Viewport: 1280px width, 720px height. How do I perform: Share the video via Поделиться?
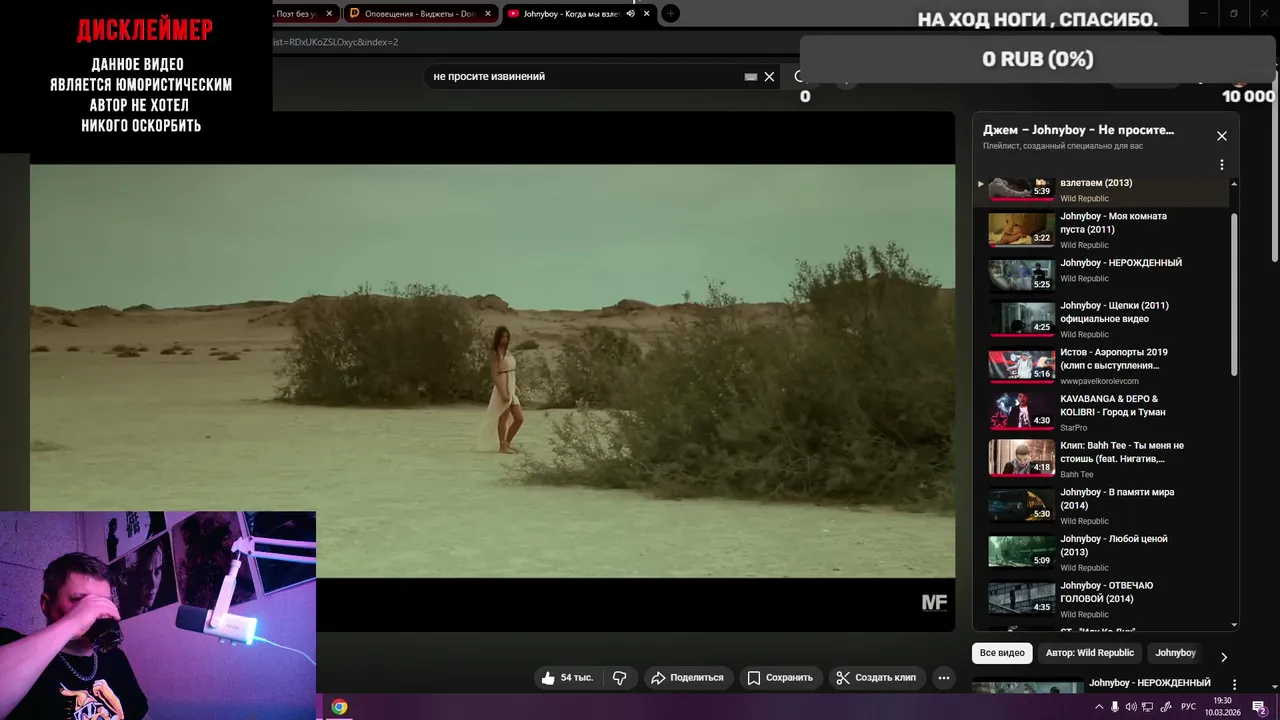687,678
